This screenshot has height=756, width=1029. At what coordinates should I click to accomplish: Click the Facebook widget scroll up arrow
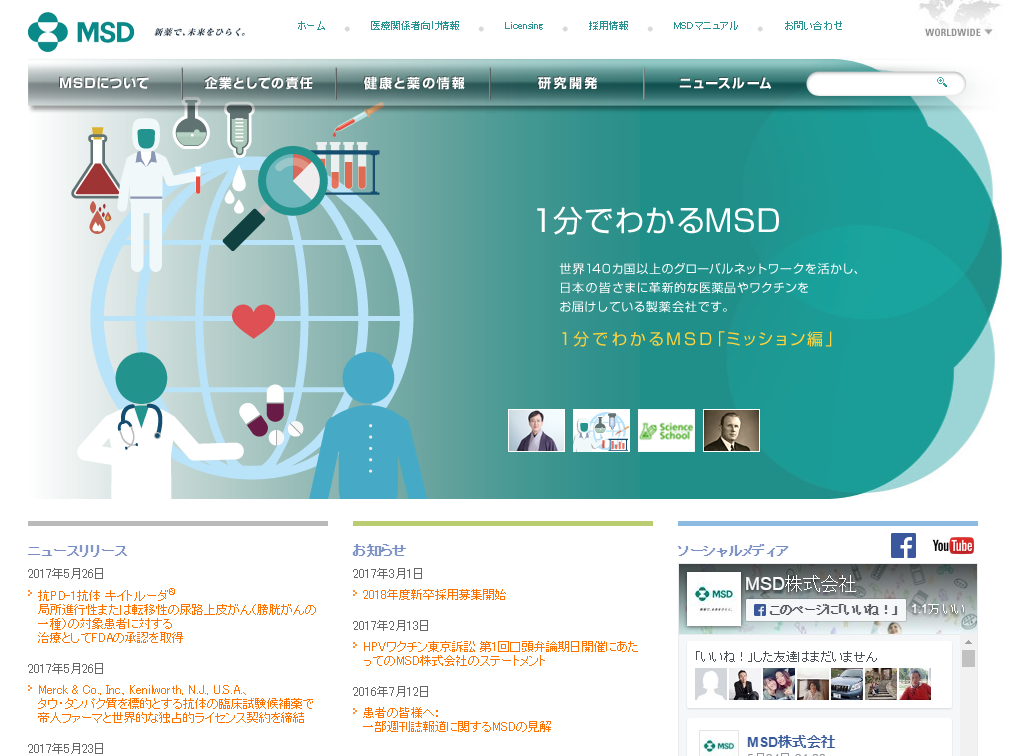(968, 642)
